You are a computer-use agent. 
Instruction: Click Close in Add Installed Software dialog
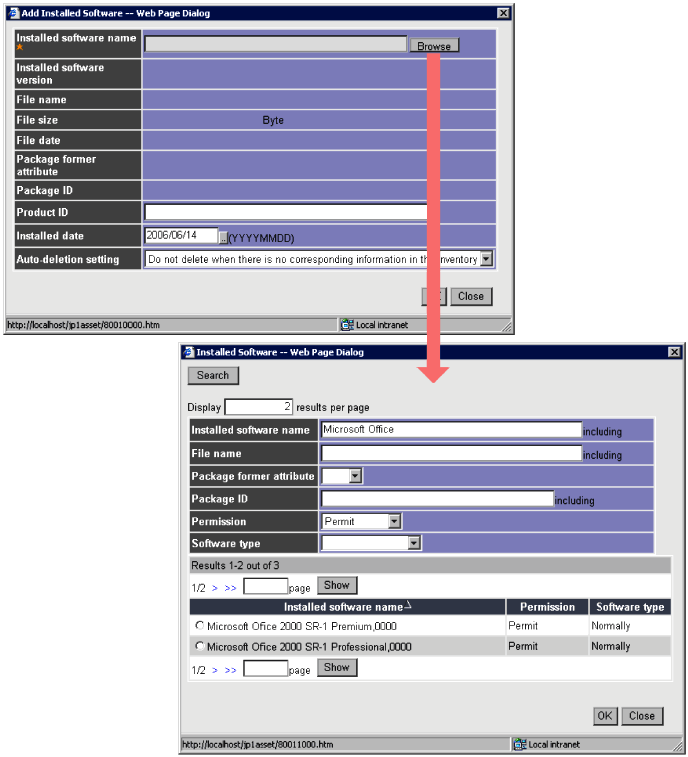(x=471, y=296)
